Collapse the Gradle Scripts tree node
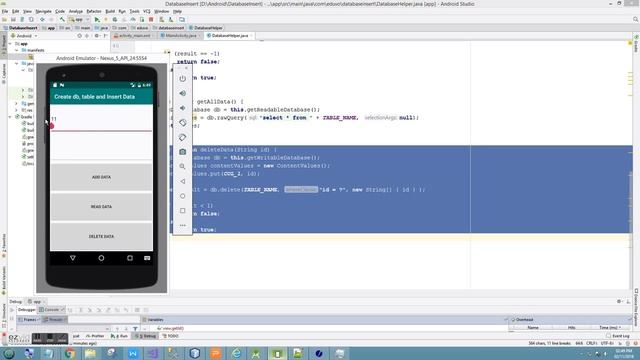The width and height of the screenshot is (640, 360). pos(11,117)
